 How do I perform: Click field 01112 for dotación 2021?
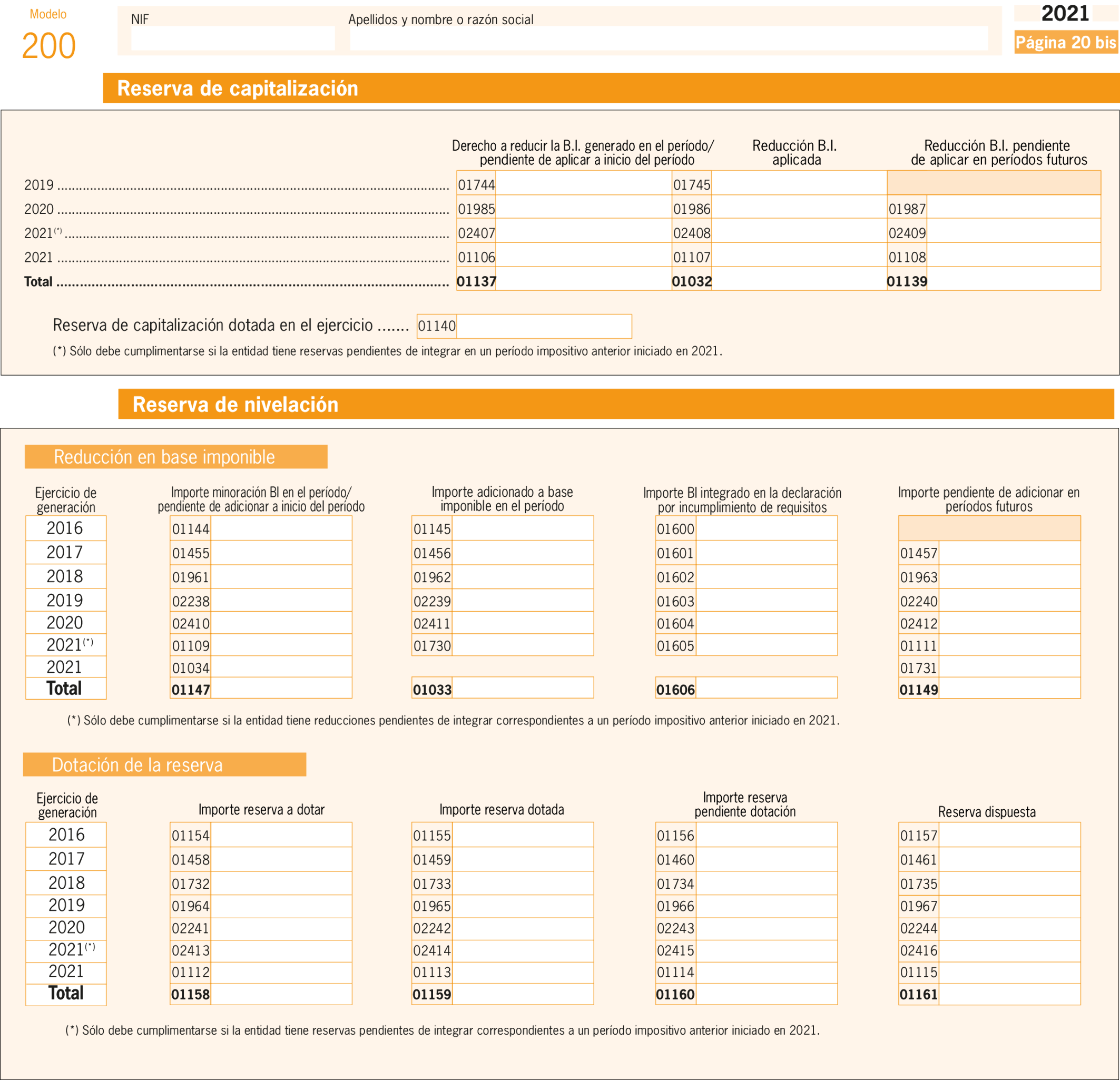tap(281, 973)
